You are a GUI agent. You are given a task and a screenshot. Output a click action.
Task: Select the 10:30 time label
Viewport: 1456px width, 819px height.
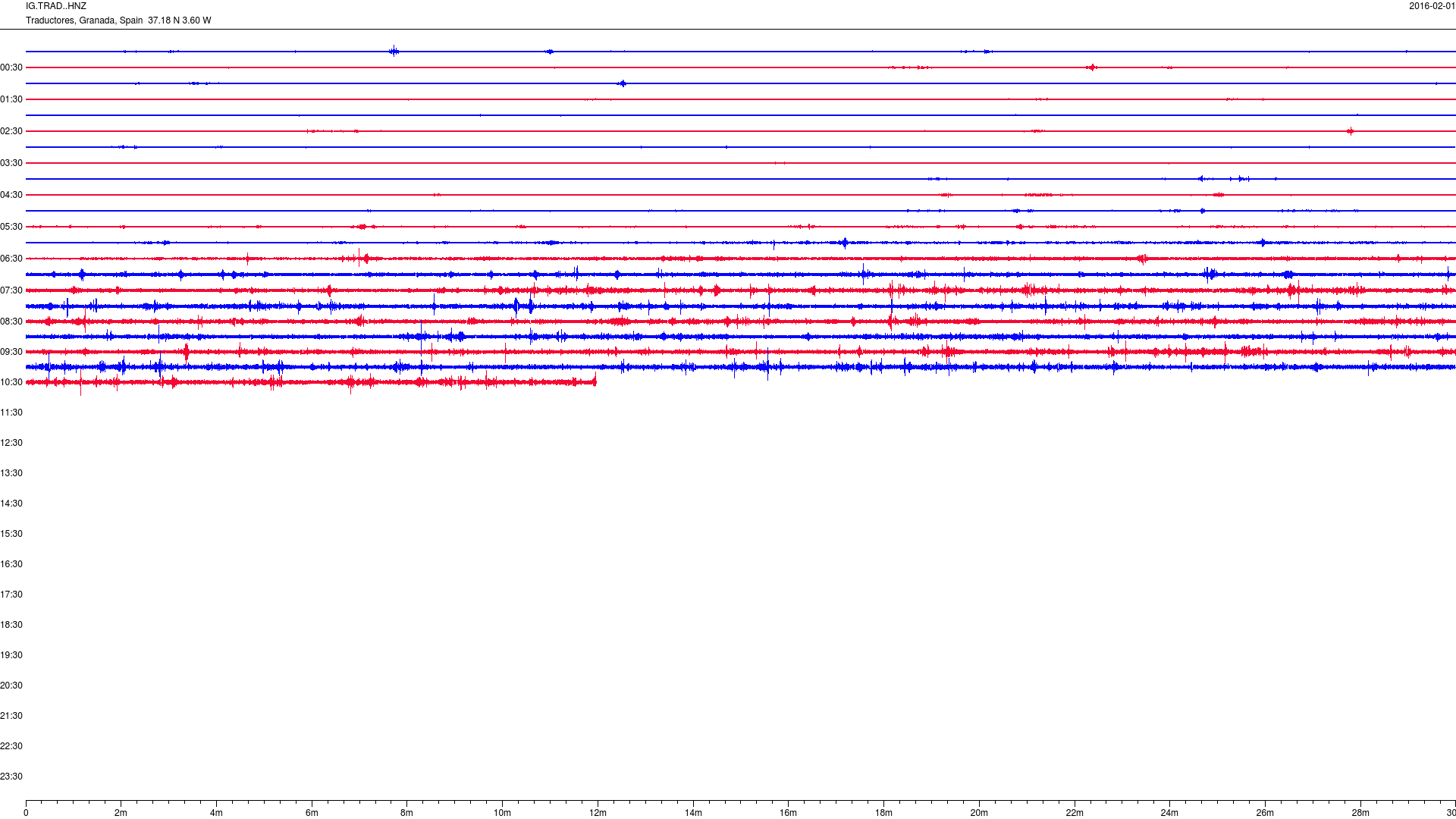[11, 382]
